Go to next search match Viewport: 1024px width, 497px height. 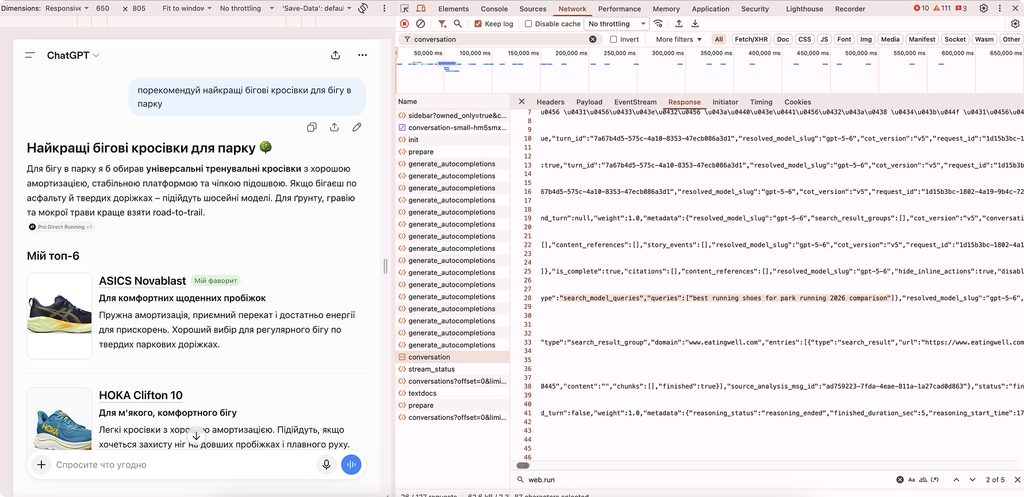tap(972, 480)
